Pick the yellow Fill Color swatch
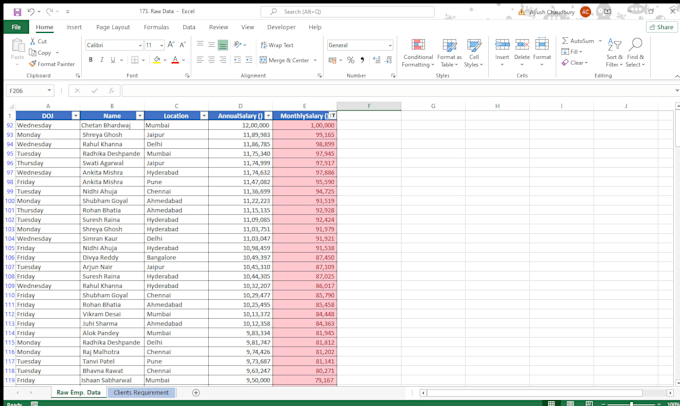The height and width of the screenshot is (406, 680). point(157,60)
